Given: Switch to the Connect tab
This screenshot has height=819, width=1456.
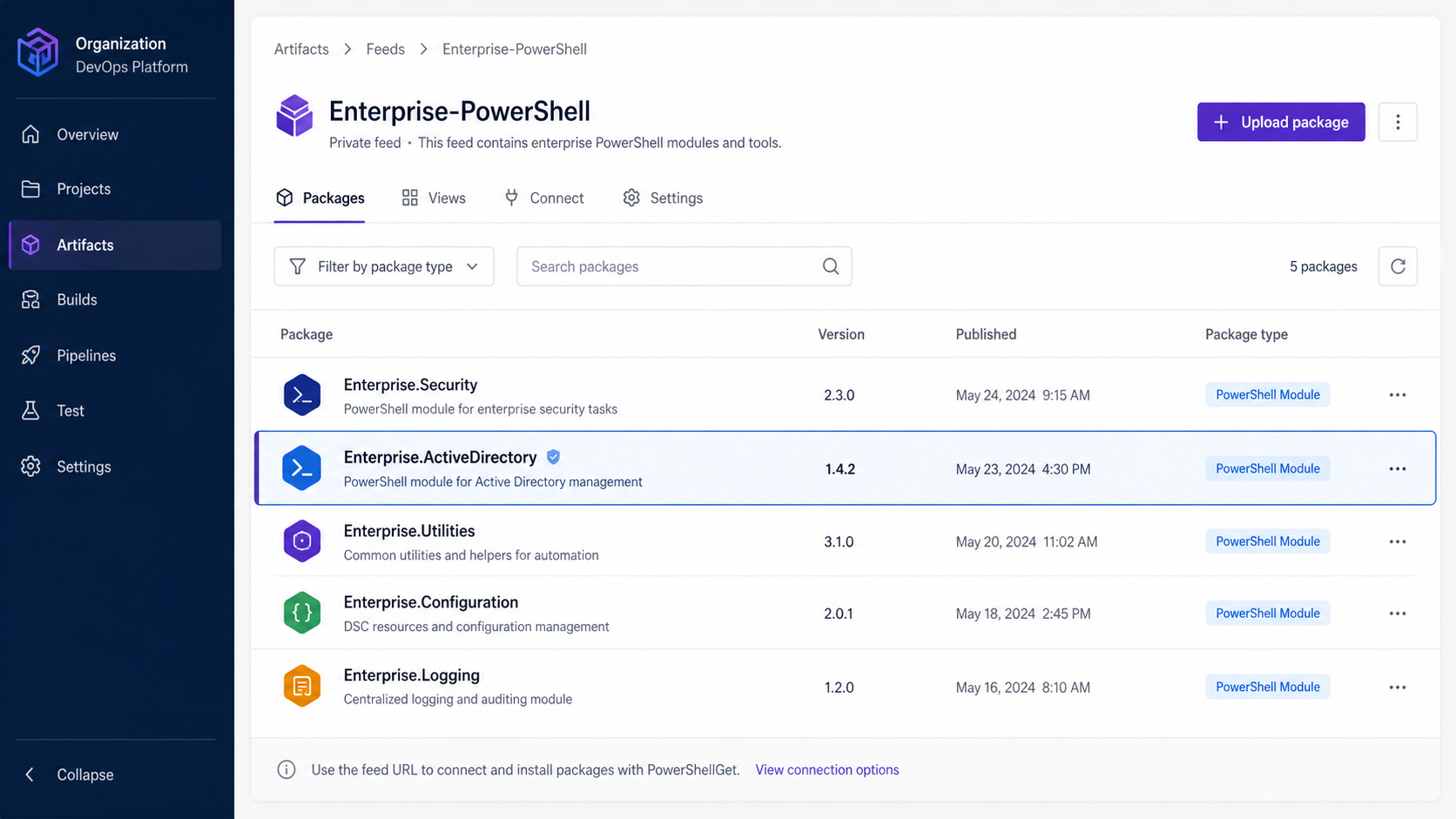Looking at the screenshot, I should [543, 198].
